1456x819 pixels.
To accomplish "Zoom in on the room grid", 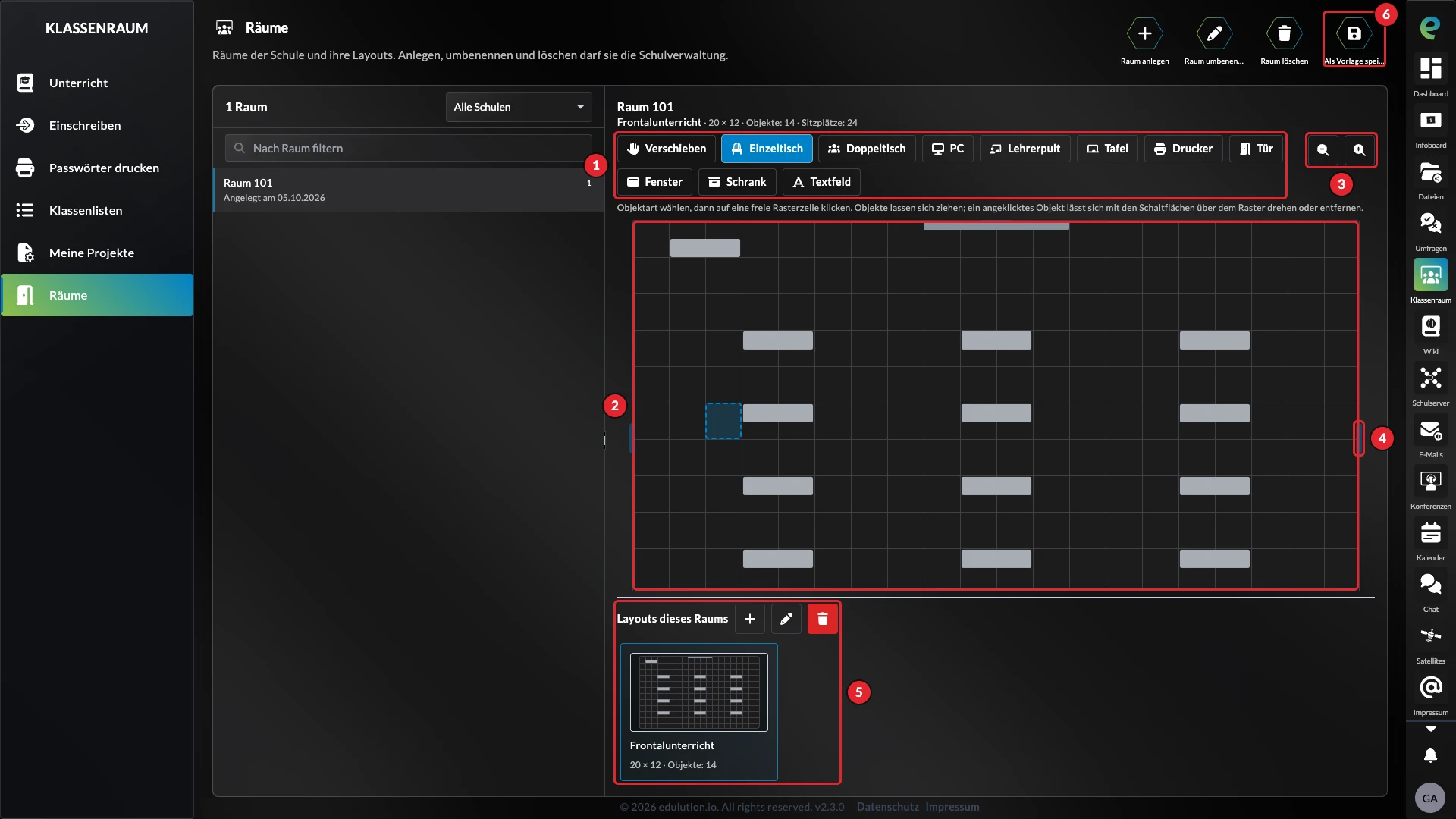I will click(x=1359, y=149).
